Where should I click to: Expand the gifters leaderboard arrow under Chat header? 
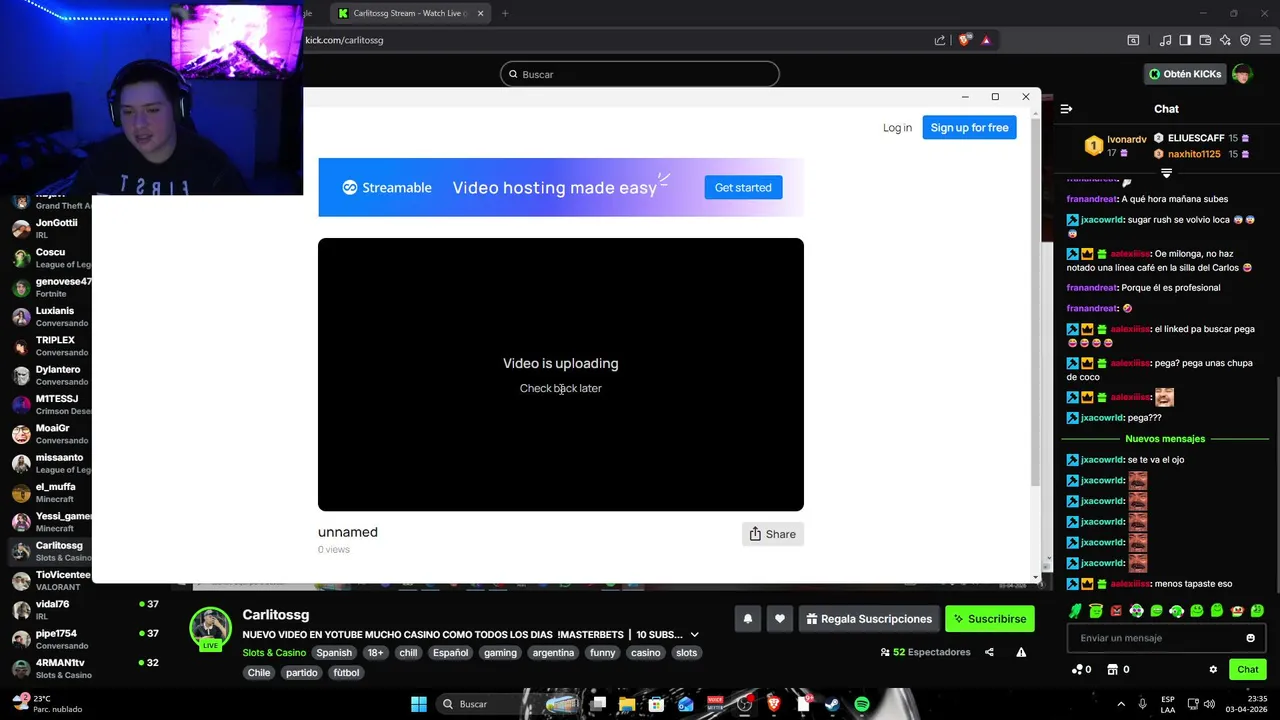click(1166, 173)
